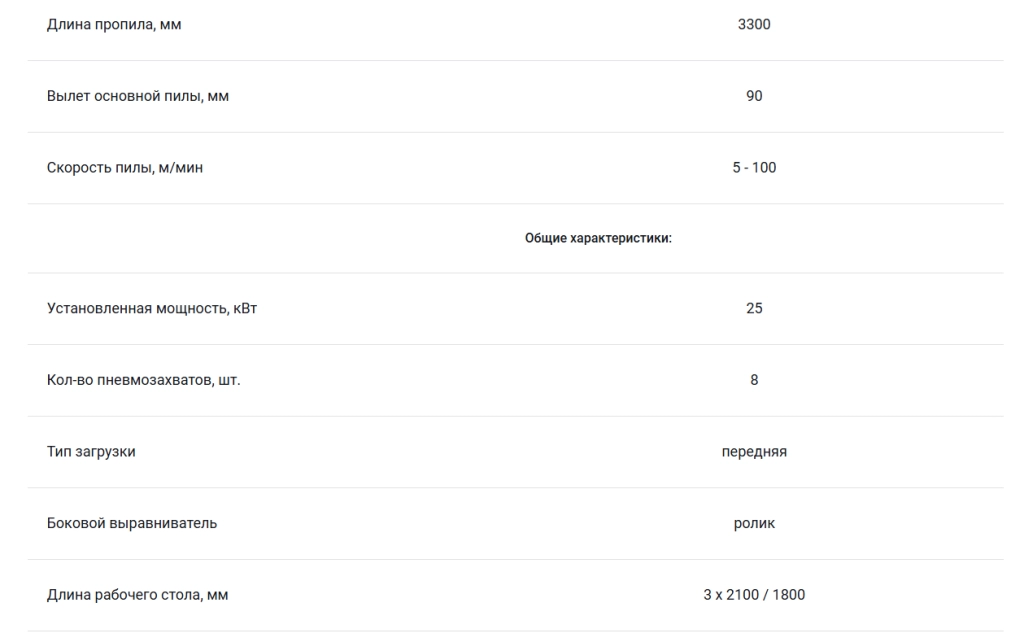The image size is (1024, 642).
Task: Select the saw speed value 5 - 100
Action: coord(754,167)
